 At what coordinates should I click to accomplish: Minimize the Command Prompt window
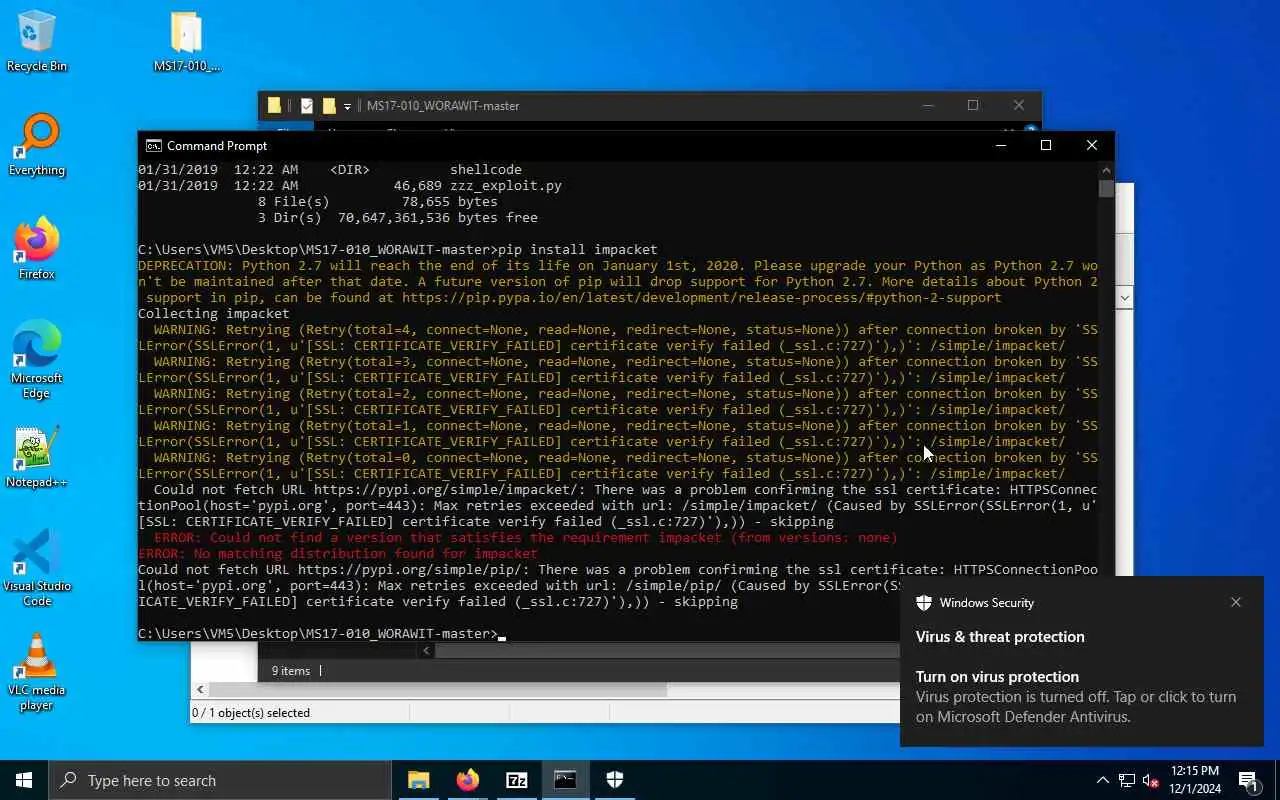[1000, 146]
